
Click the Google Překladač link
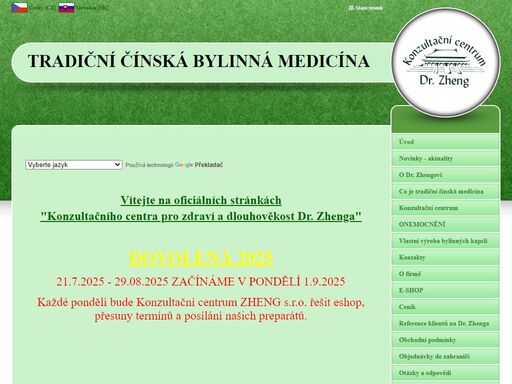[x=199, y=165]
